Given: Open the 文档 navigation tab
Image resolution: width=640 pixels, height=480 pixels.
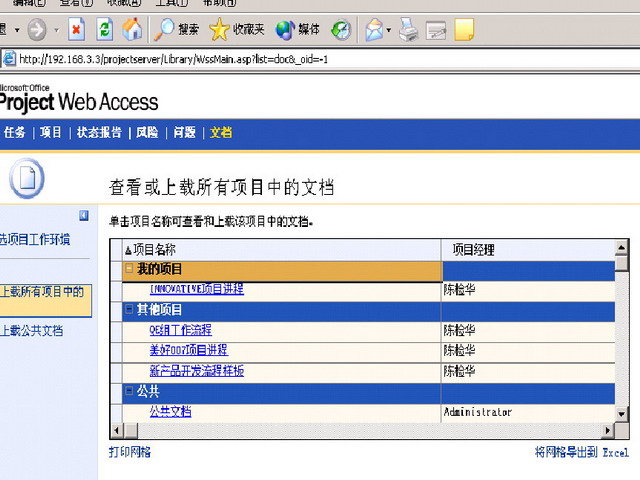Looking at the screenshot, I should (x=221, y=133).
